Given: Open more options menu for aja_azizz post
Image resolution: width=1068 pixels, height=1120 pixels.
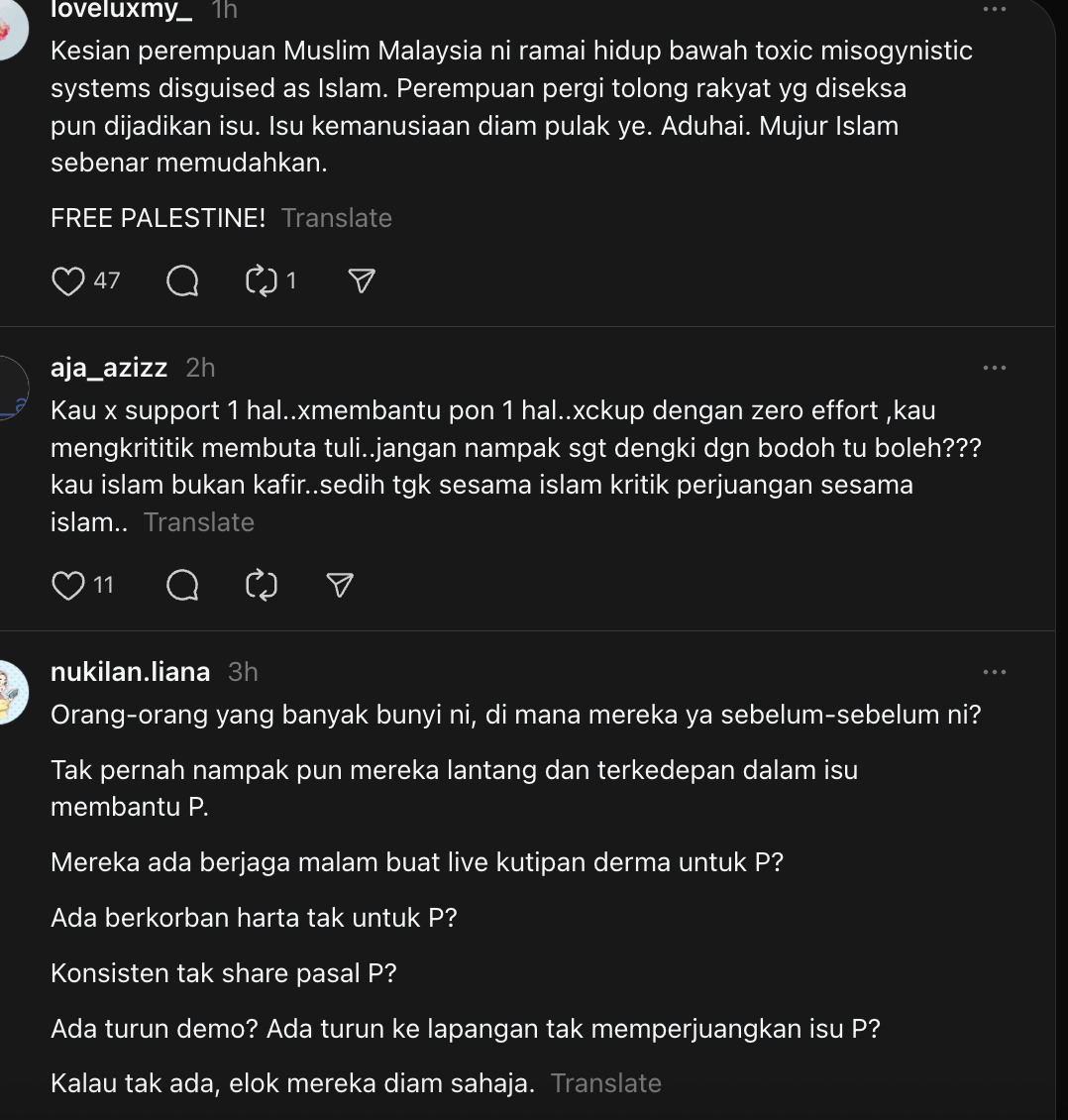Looking at the screenshot, I should point(995,368).
